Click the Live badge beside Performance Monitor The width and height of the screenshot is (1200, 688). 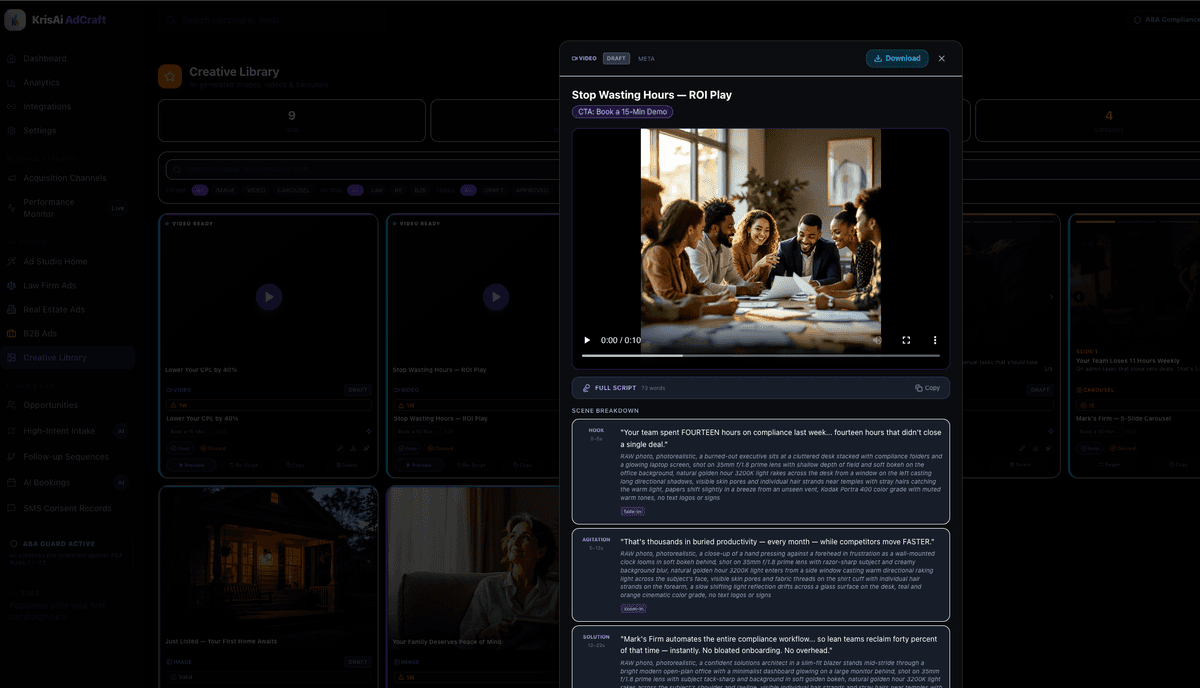coord(118,208)
